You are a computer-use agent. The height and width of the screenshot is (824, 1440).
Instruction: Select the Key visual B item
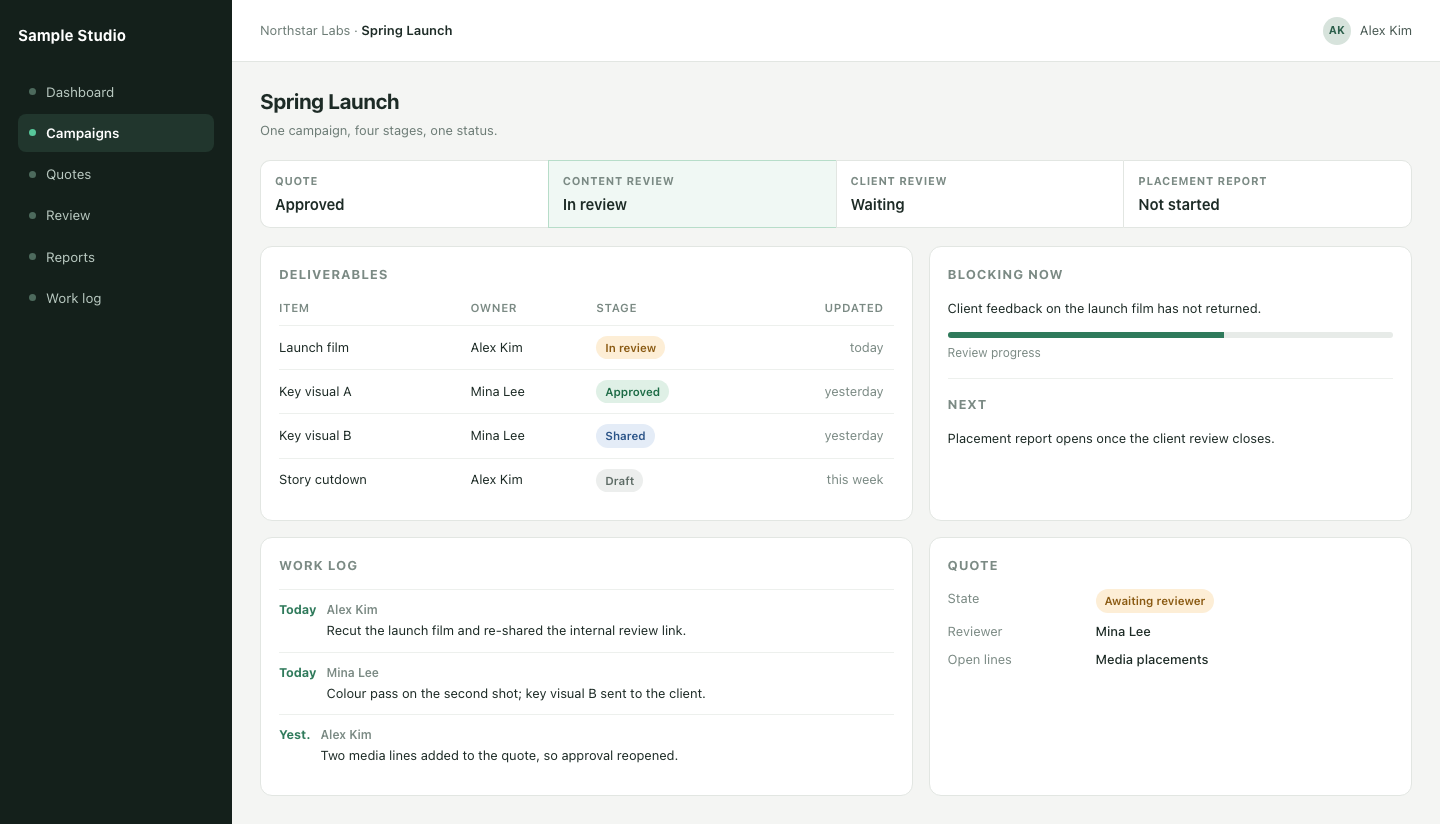315,436
